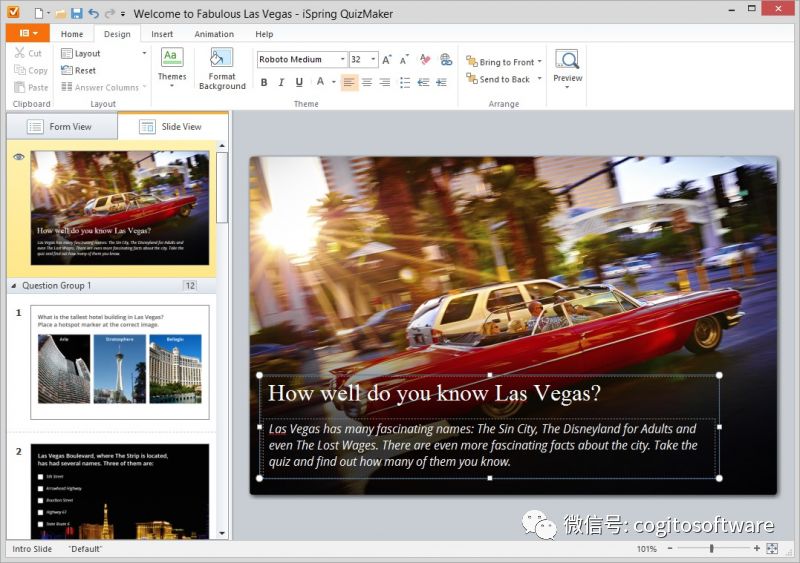Open Quick Access Toolbar customize arrow
This screenshot has width=800, height=563.
[123, 14]
